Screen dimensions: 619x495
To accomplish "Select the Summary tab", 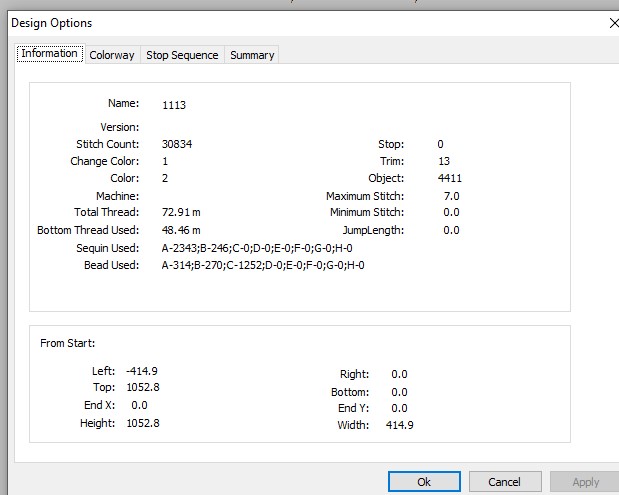I will point(252,55).
